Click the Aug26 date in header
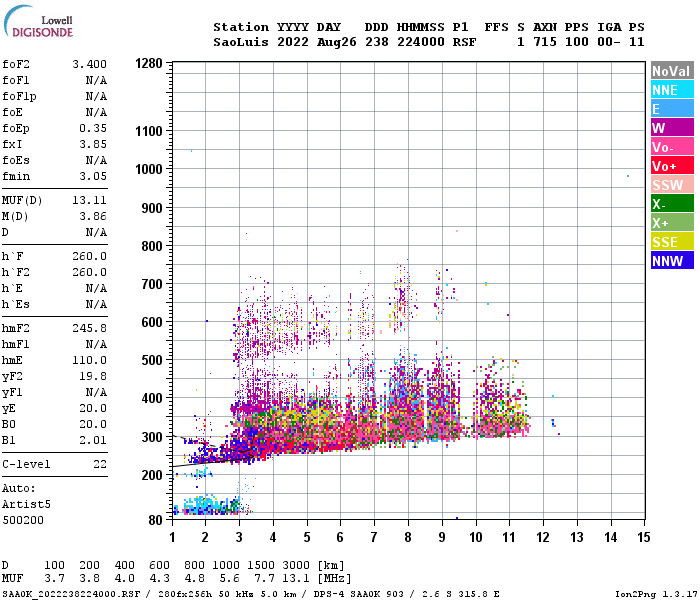 [x=337, y=42]
